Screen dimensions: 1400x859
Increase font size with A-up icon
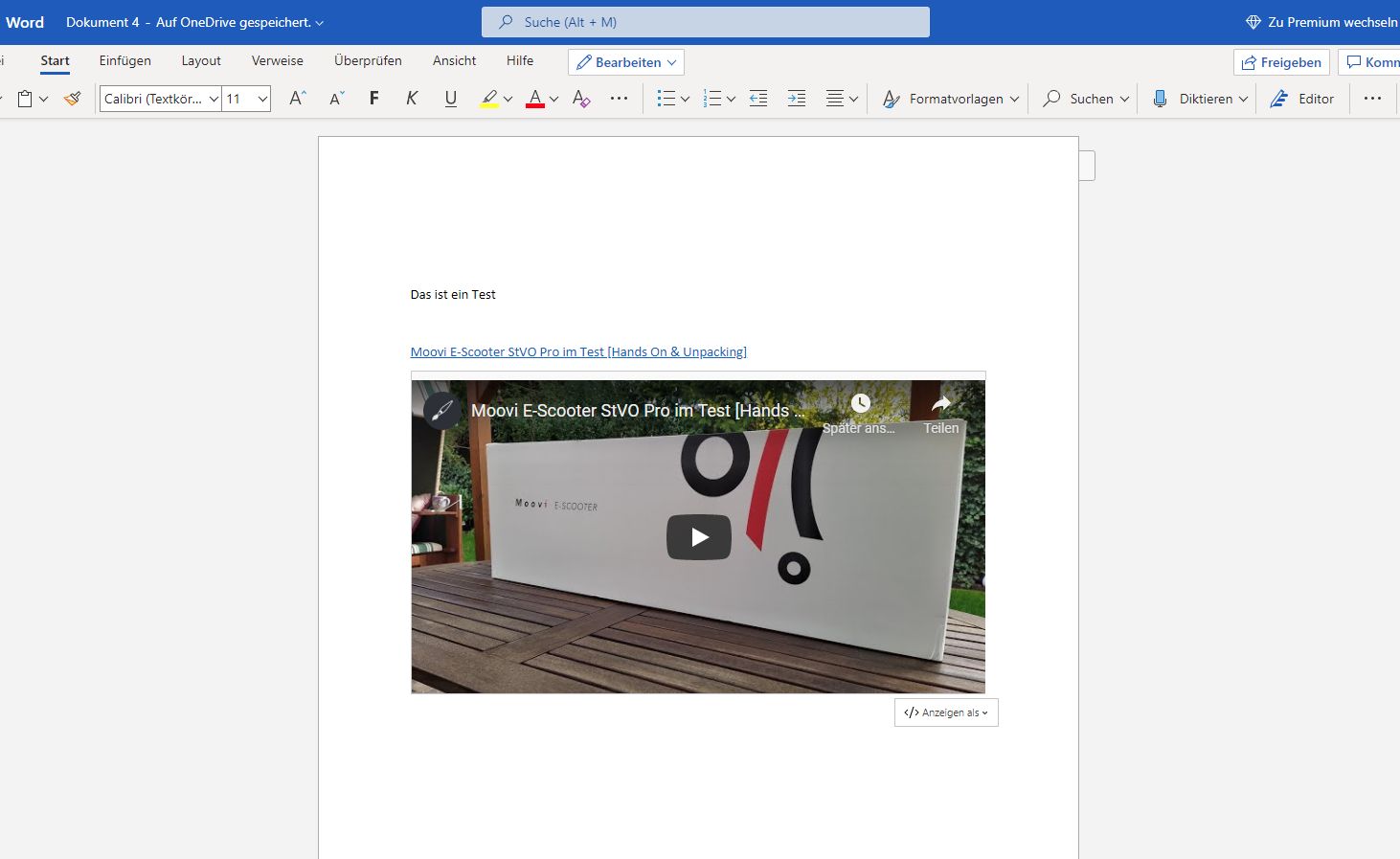298,99
